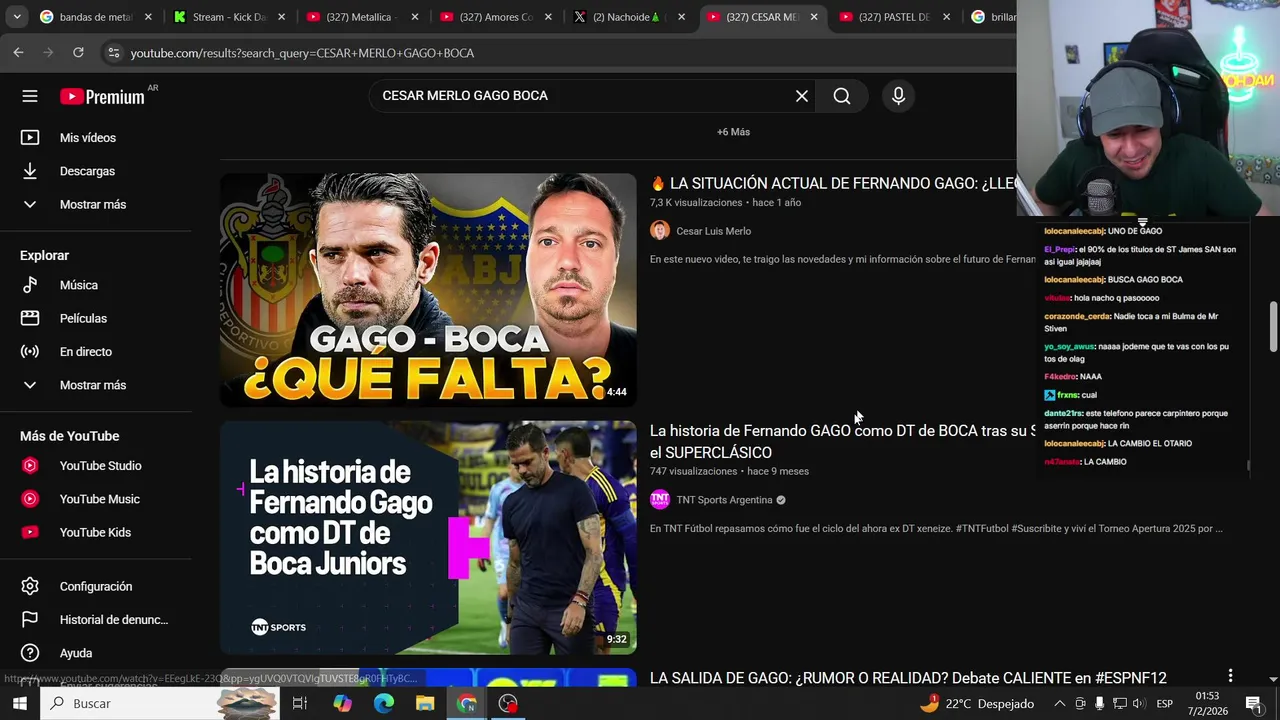Image resolution: width=1280 pixels, height=720 pixels.
Task: Open La salida de Gago ESPNF12 video title
Action: pyautogui.click(x=908, y=678)
